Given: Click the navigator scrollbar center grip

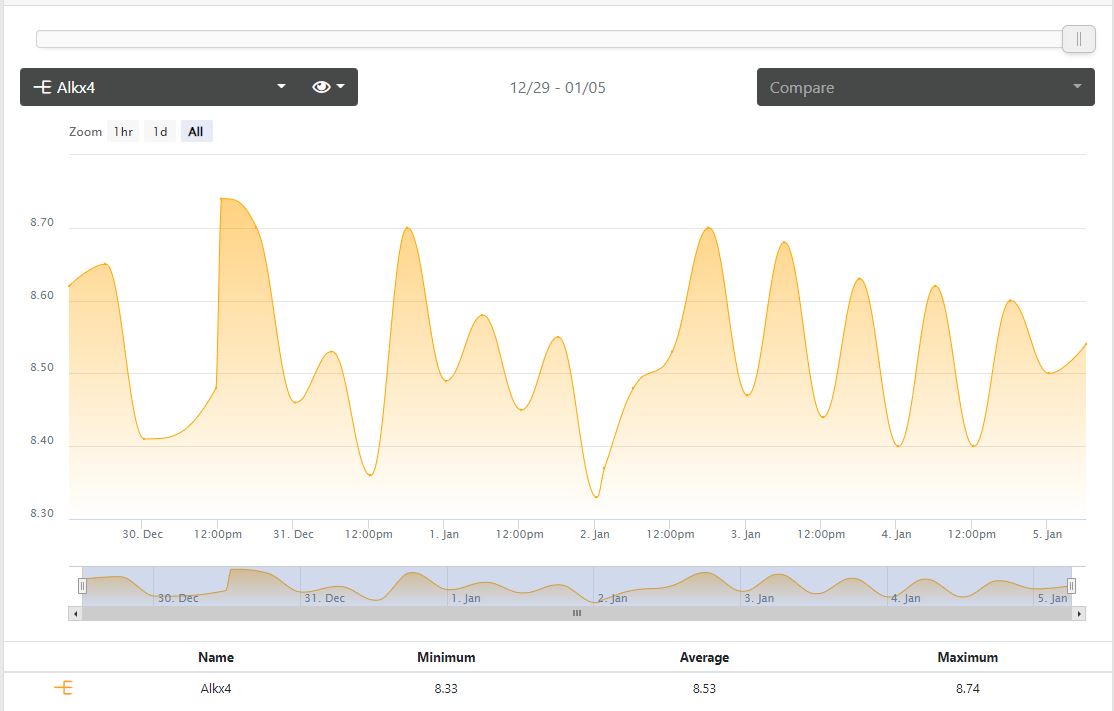Looking at the screenshot, I should [577, 613].
